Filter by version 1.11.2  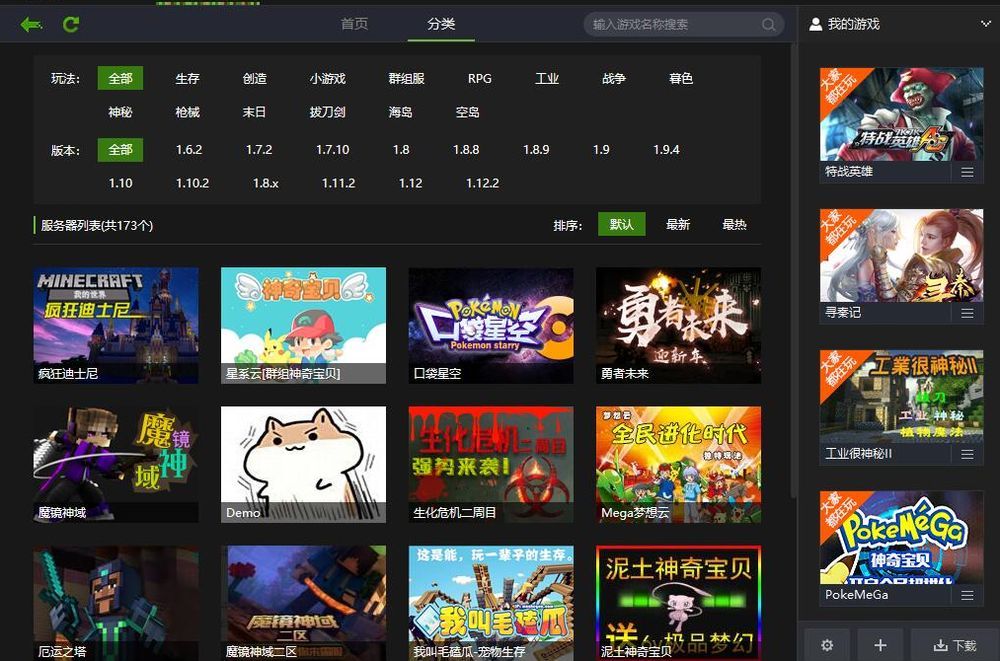(x=339, y=184)
